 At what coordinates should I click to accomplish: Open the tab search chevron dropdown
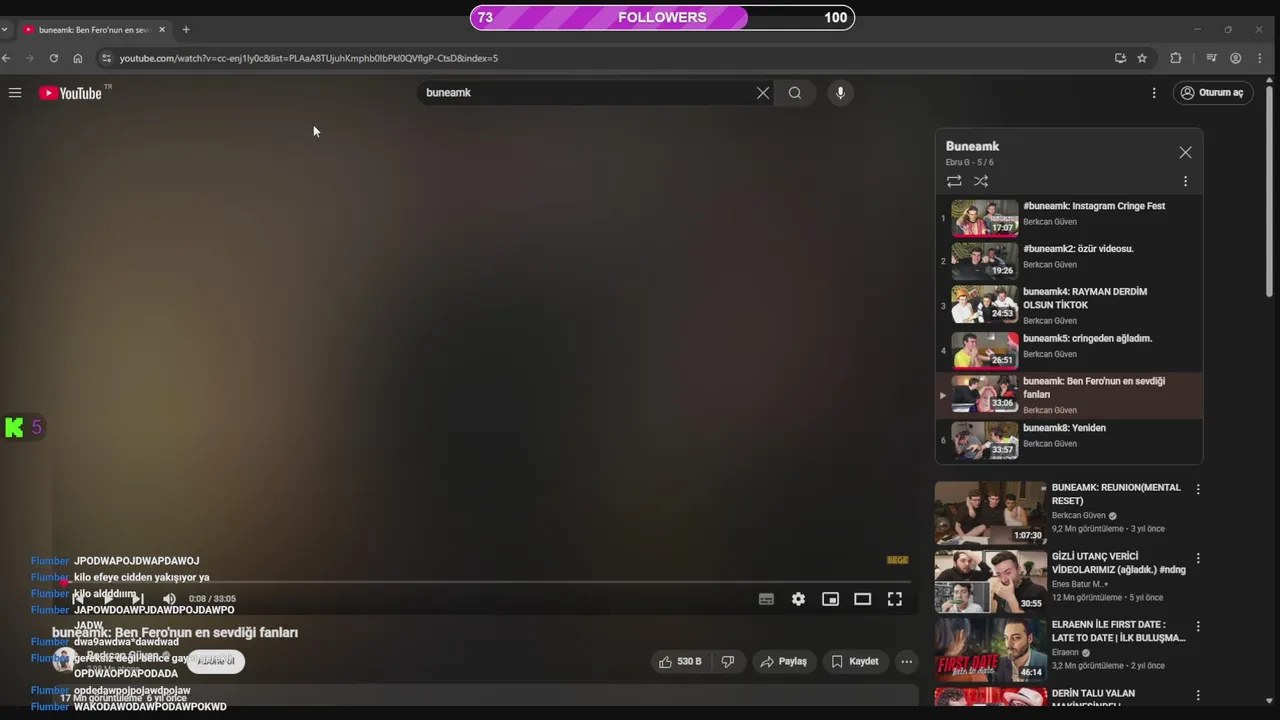5,30
